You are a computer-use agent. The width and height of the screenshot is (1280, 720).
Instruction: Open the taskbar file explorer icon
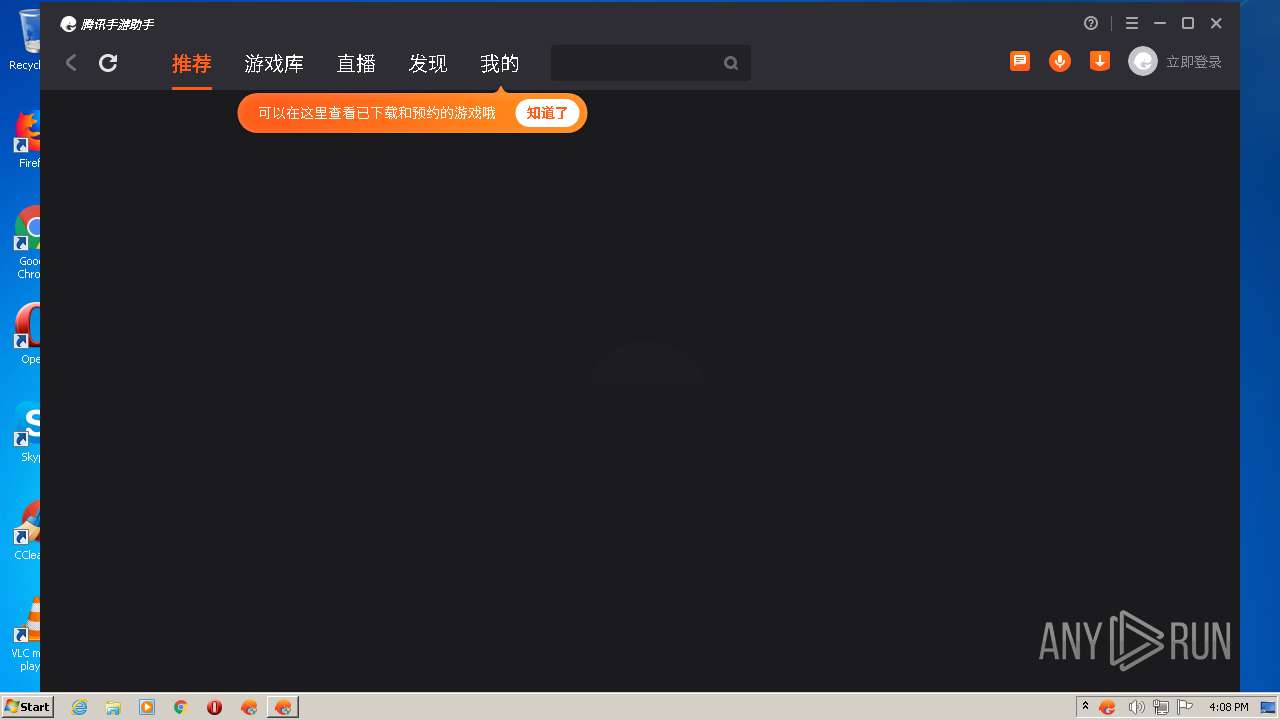(x=113, y=707)
